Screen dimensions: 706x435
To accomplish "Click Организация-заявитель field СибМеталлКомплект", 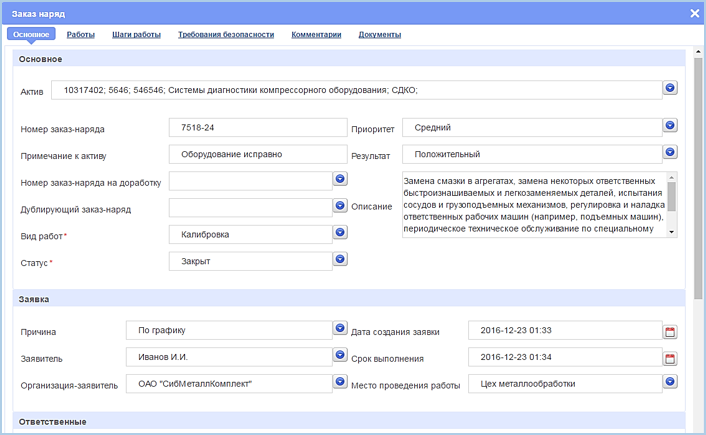I will pyautogui.click(x=229, y=384).
